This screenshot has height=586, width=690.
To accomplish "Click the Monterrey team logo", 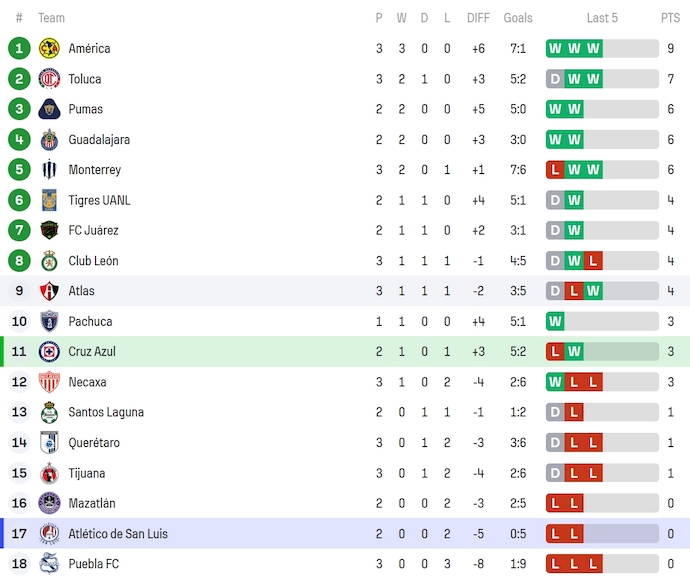I will 49,170.
